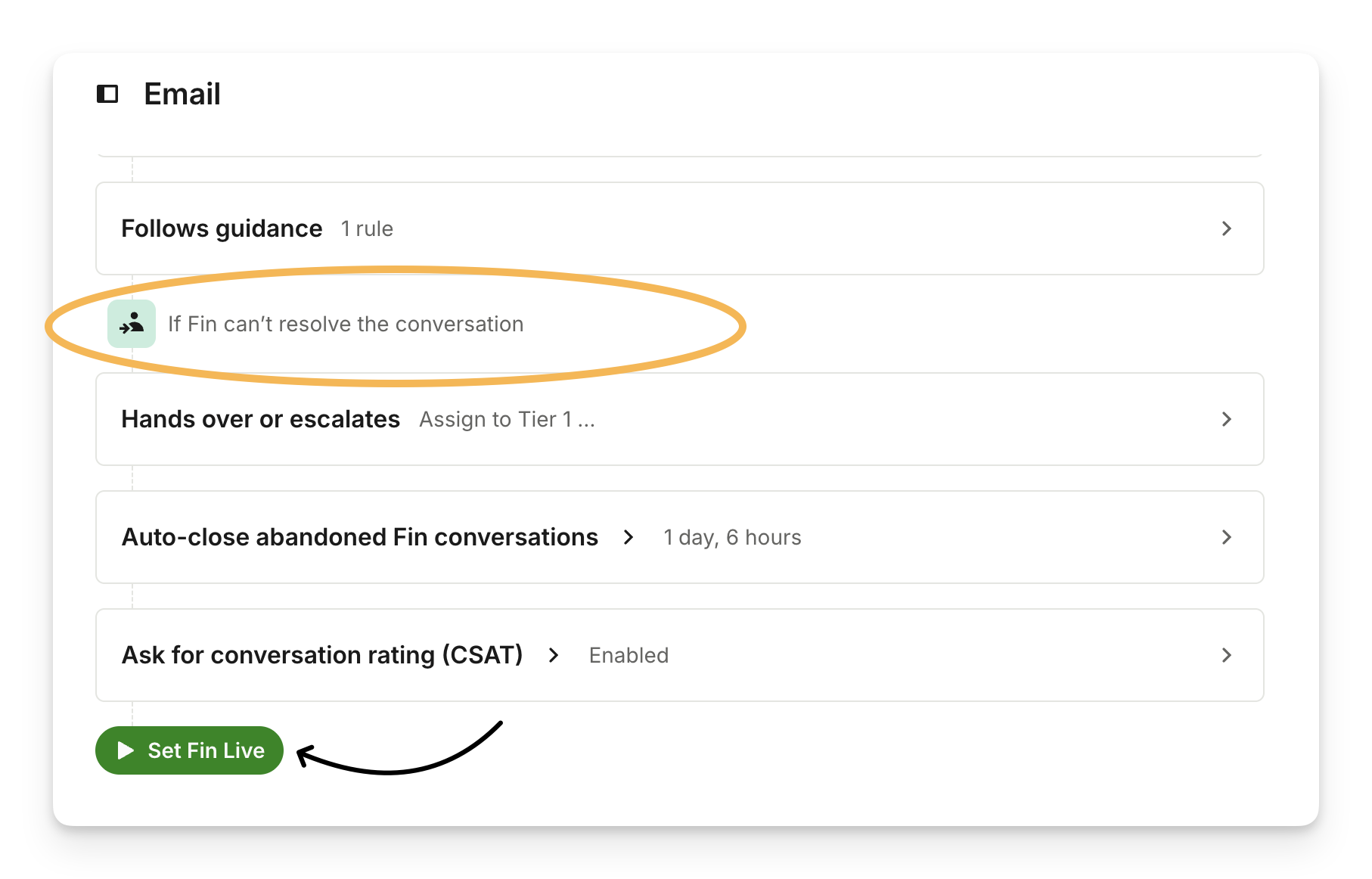
Task: Open Ask for conversation rating (CSAT) title
Action: pos(322,655)
